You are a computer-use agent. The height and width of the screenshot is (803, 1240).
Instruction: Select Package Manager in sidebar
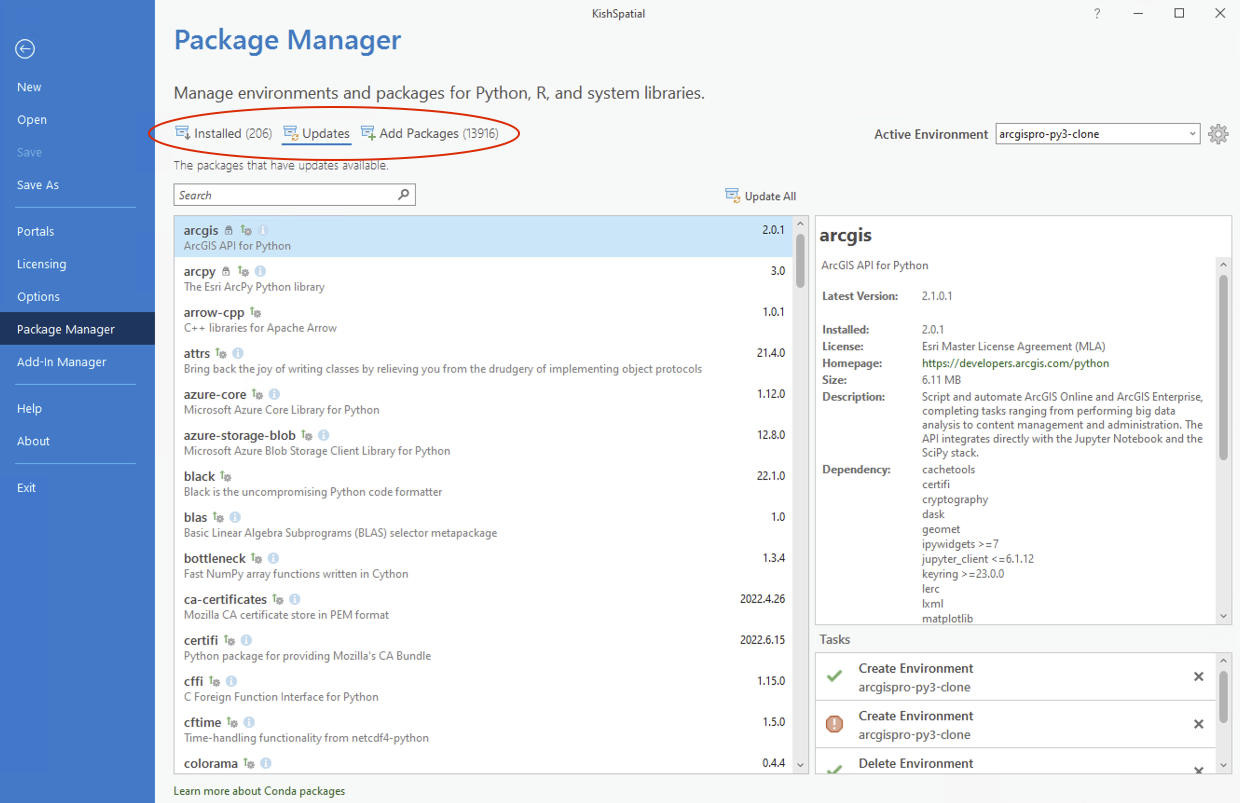[77, 329]
